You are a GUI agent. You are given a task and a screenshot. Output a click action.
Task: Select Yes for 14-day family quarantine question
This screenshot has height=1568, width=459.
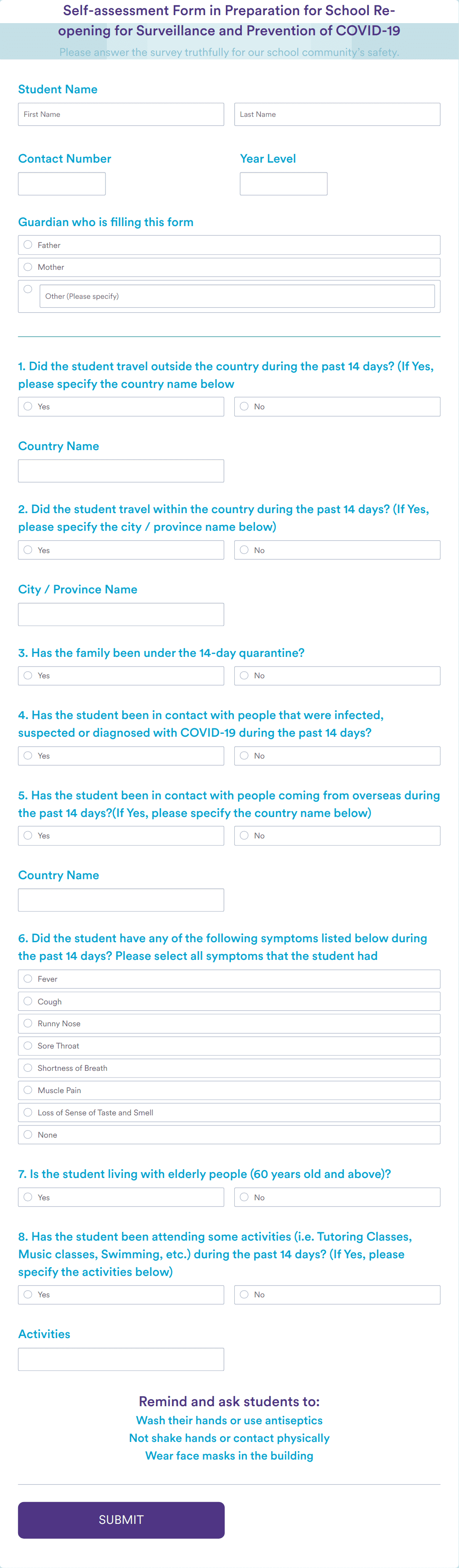pyautogui.click(x=28, y=675)
